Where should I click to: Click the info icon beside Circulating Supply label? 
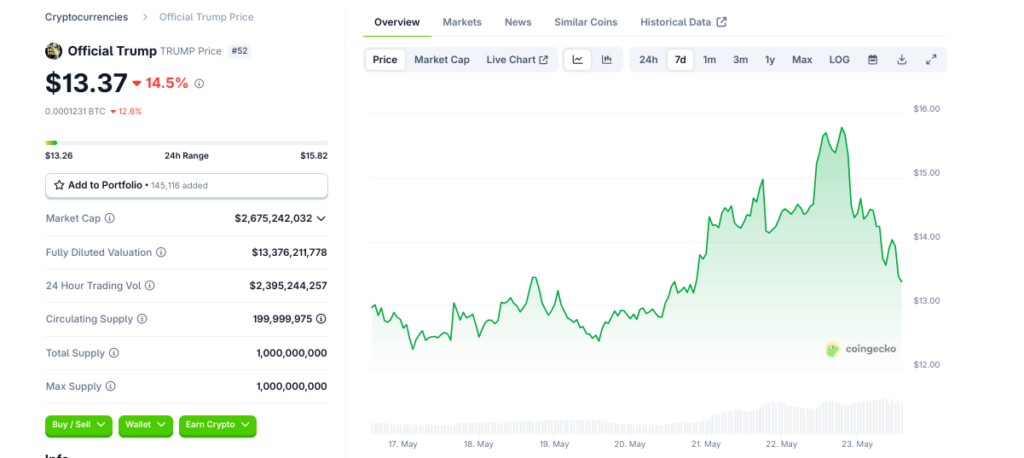(142, 319)
